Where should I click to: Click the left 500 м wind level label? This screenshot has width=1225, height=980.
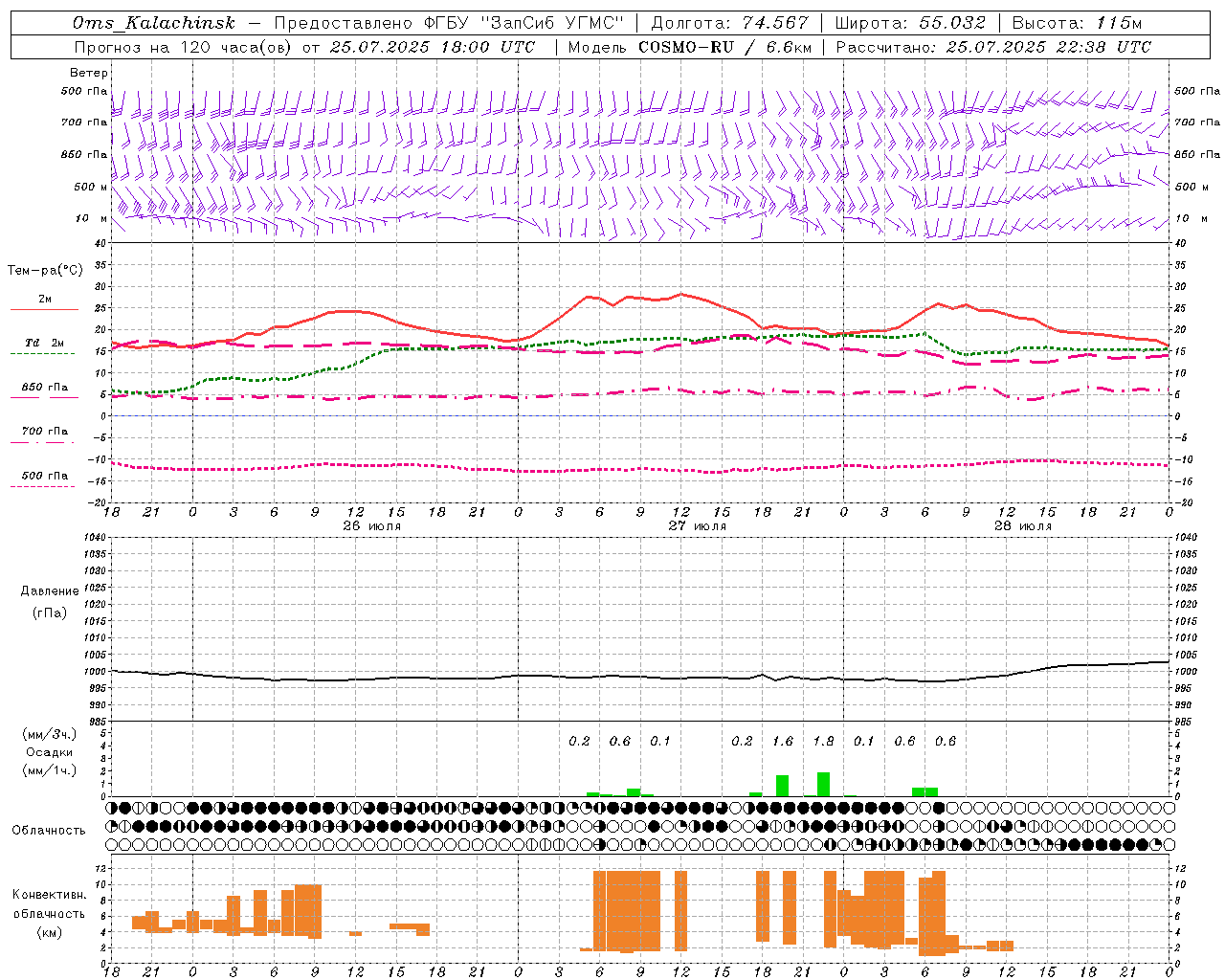coord(91,187)
